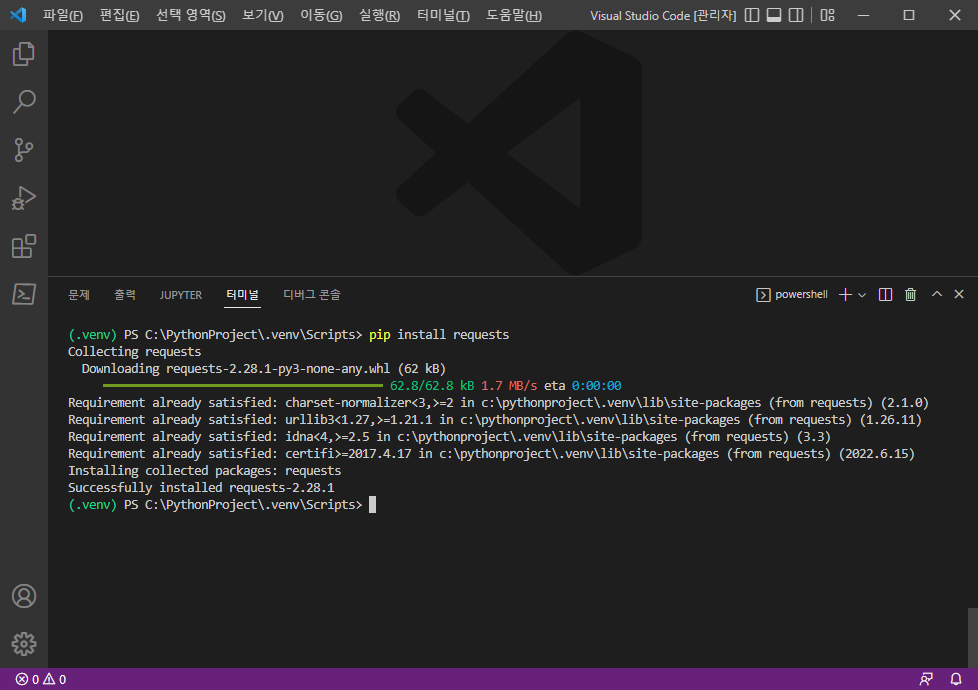Click the green download progress bar
978x690 pixels.
pos(243,386)
